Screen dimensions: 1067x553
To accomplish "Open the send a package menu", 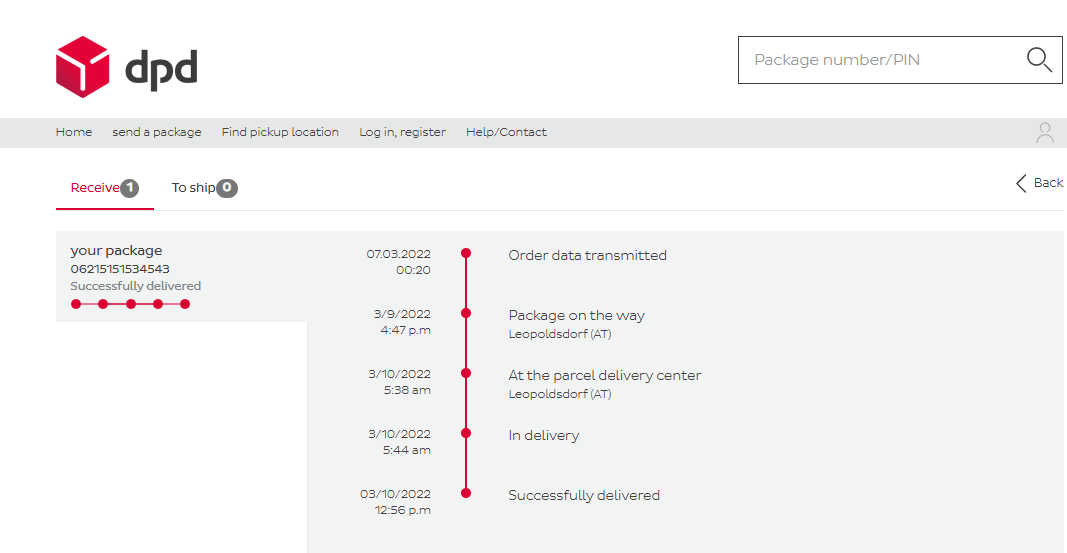I will click(156, 132).
